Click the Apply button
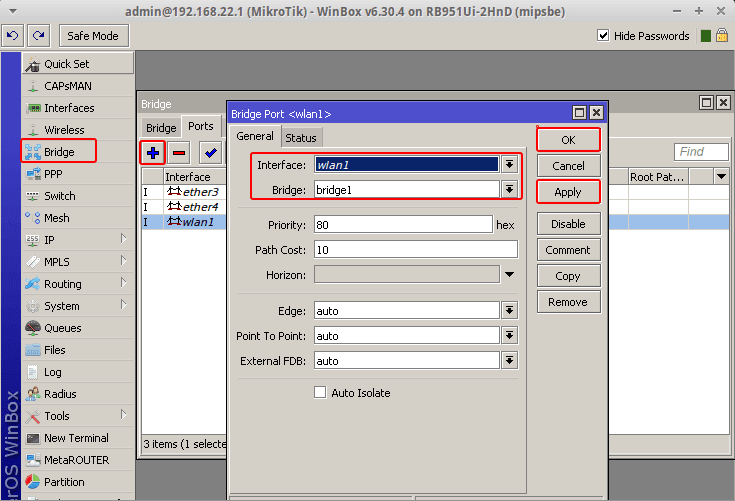Screen dimensions: 735x501 (x=568, y=192)
